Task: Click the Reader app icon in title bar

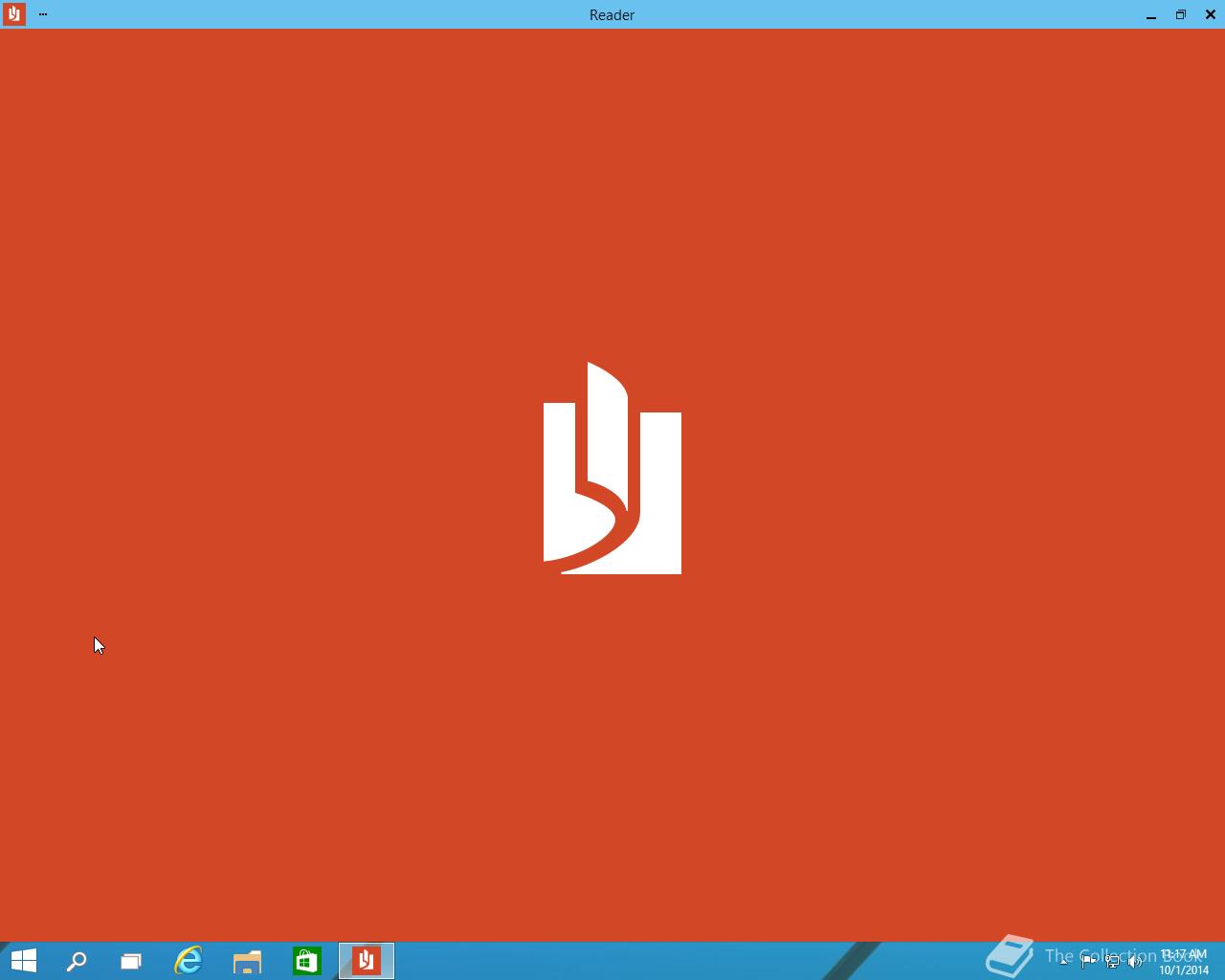Action: [13, 14]
